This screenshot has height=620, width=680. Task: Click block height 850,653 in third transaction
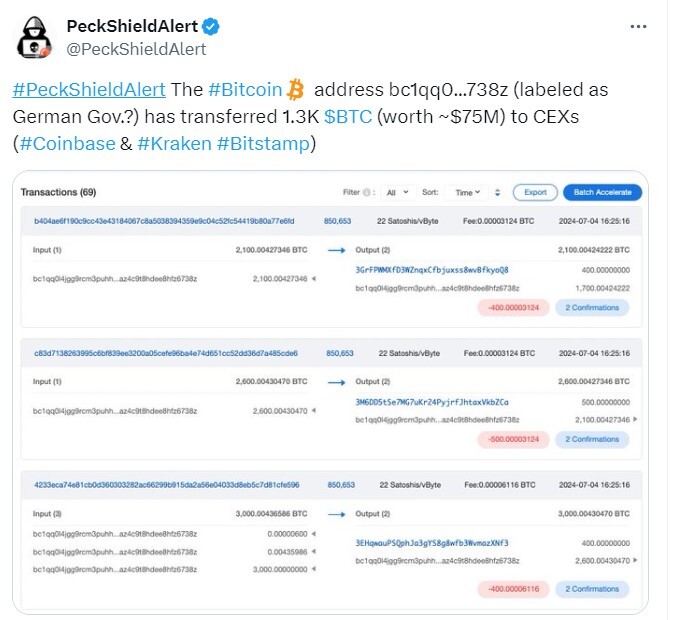click(x=341, y=485)
